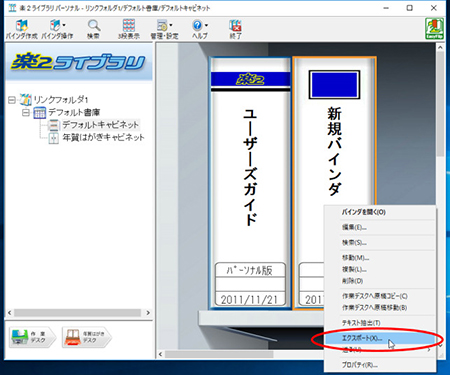
Task: Collapse the リンクフォルダ1 tree node
Action: (12, 100)
